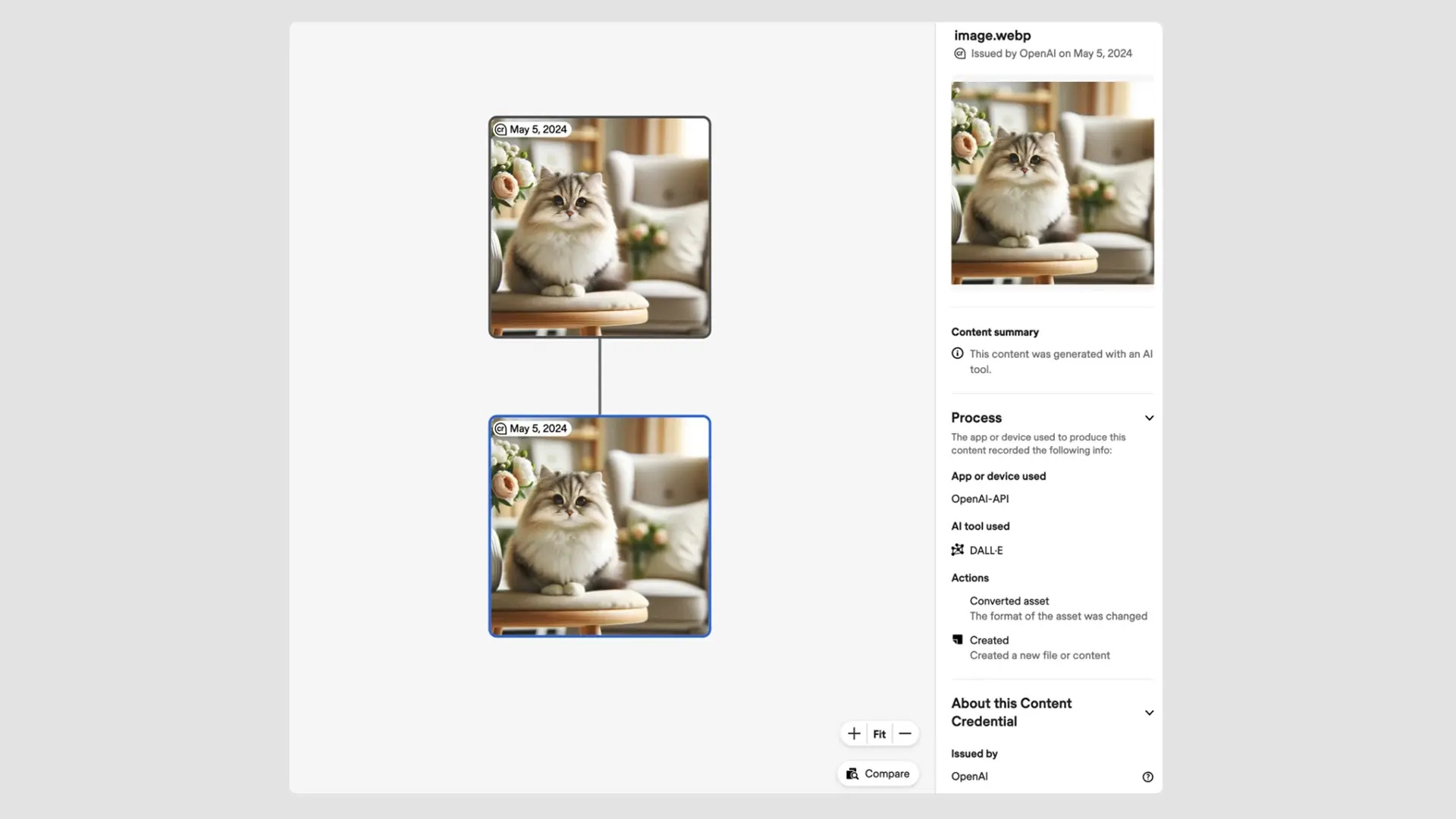Zoom out with the minus icon
Image resolution: width=1456 pixels, height=819 pixels.
click(905, 733)
